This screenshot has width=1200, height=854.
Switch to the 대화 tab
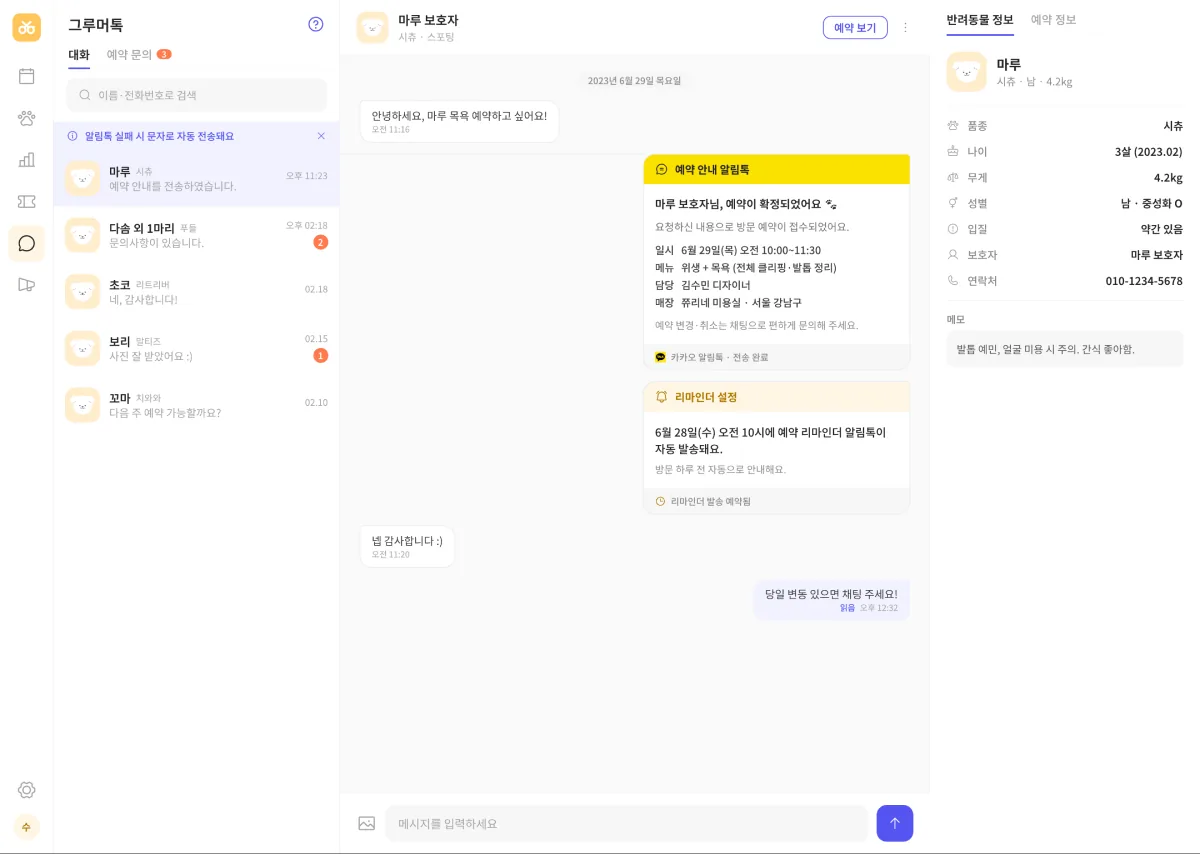79,55
